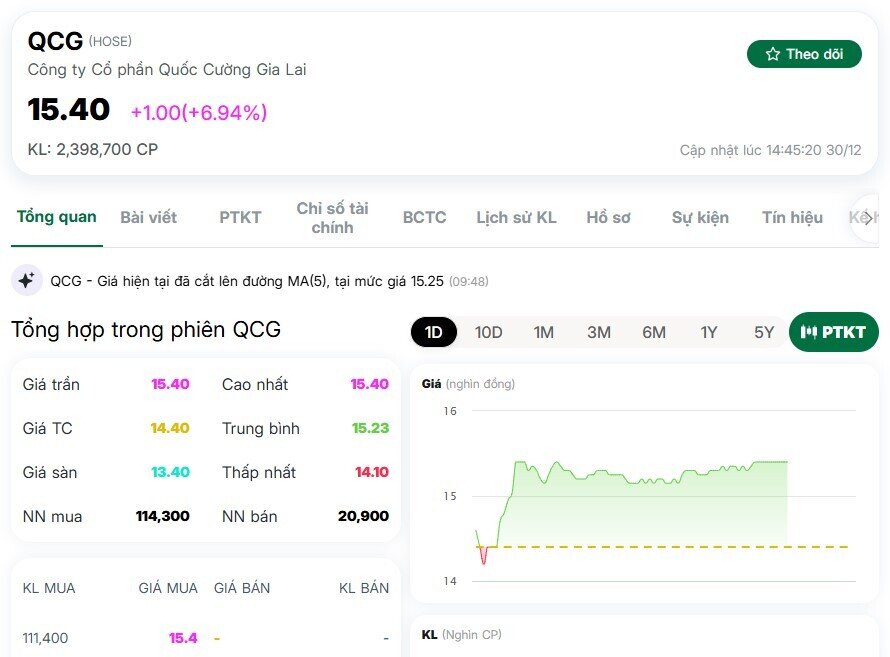Select the 1D chart period pill
Screen dimensions: 890x657
pos(433,331)
